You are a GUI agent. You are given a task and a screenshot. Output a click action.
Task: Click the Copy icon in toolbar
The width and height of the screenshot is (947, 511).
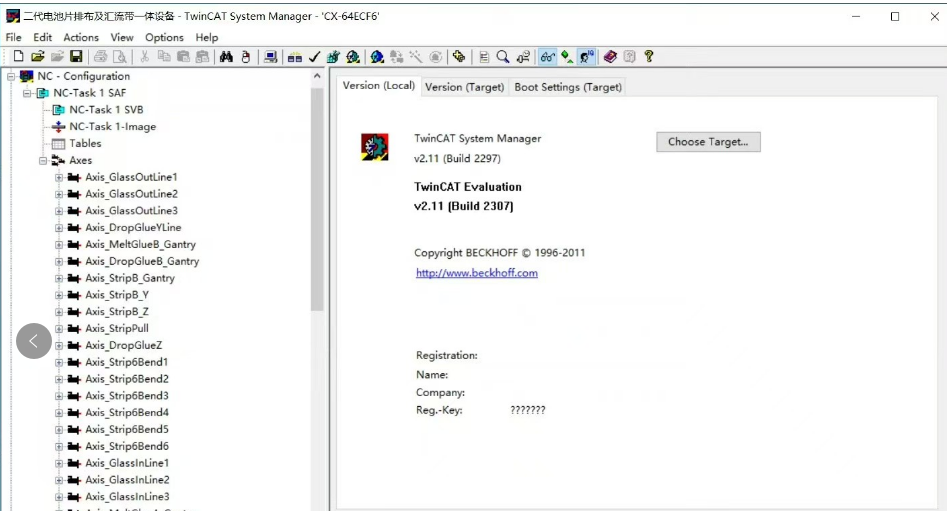point(164,57)
